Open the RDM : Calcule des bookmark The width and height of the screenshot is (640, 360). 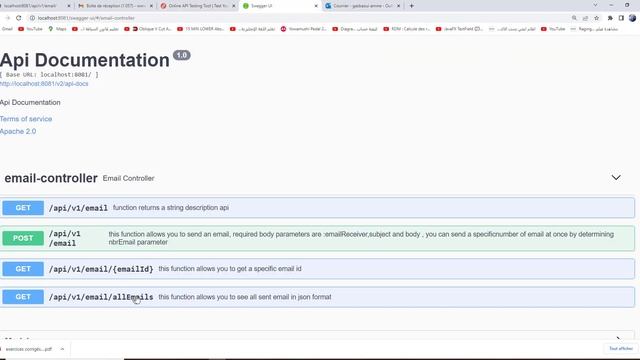tap(407, 29)
